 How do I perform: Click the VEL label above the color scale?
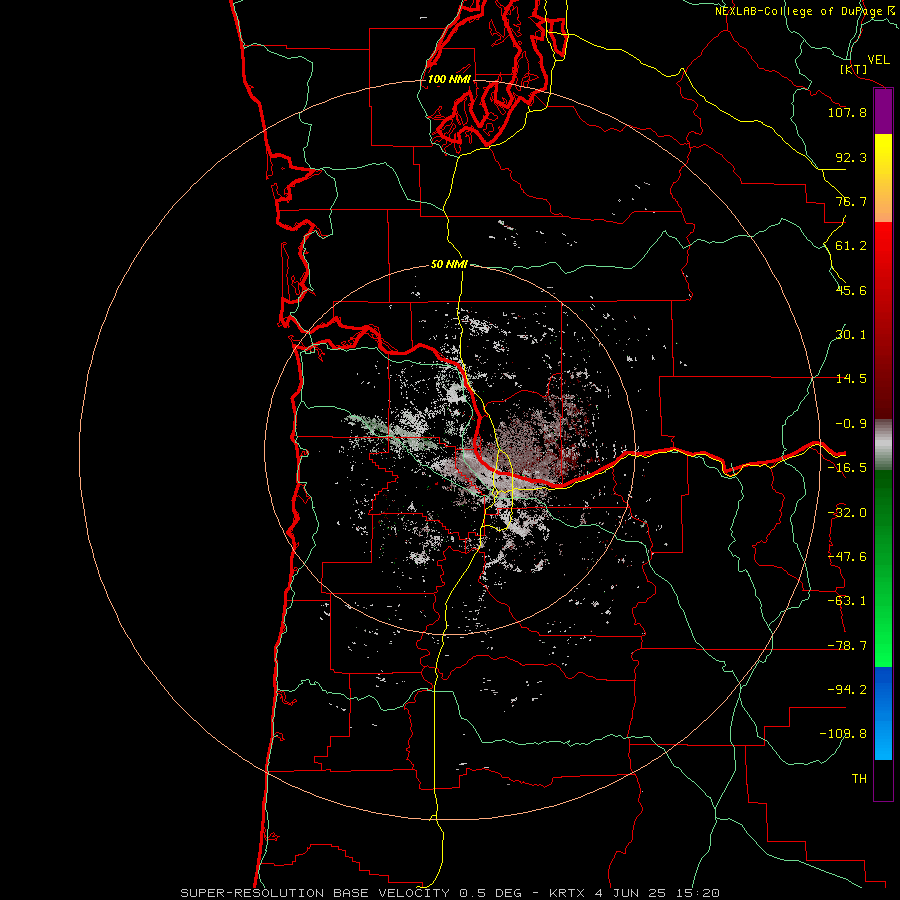click(879, 60)
